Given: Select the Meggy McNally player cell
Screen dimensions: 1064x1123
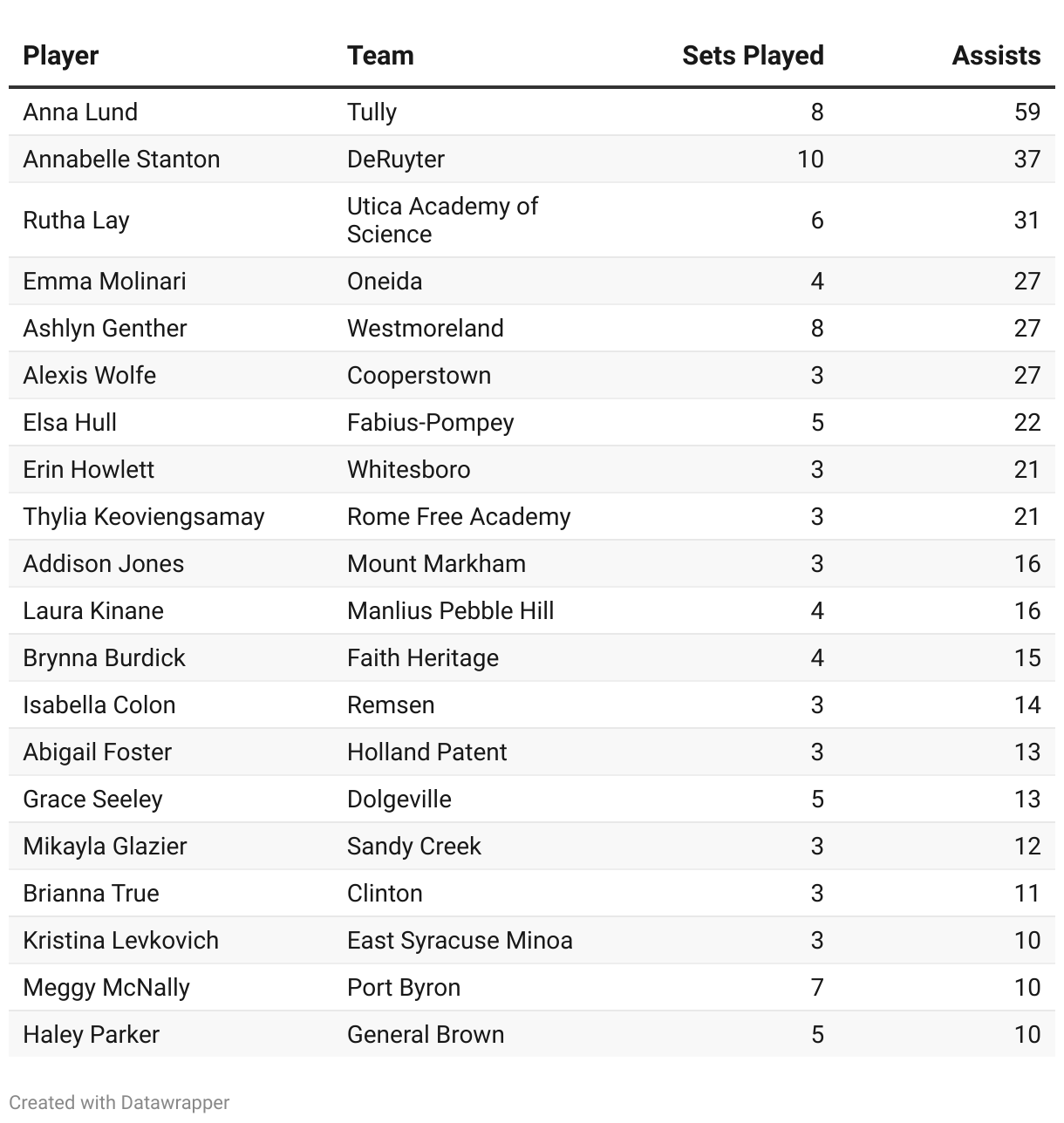Looking at the screenshot, I should 106,987.
